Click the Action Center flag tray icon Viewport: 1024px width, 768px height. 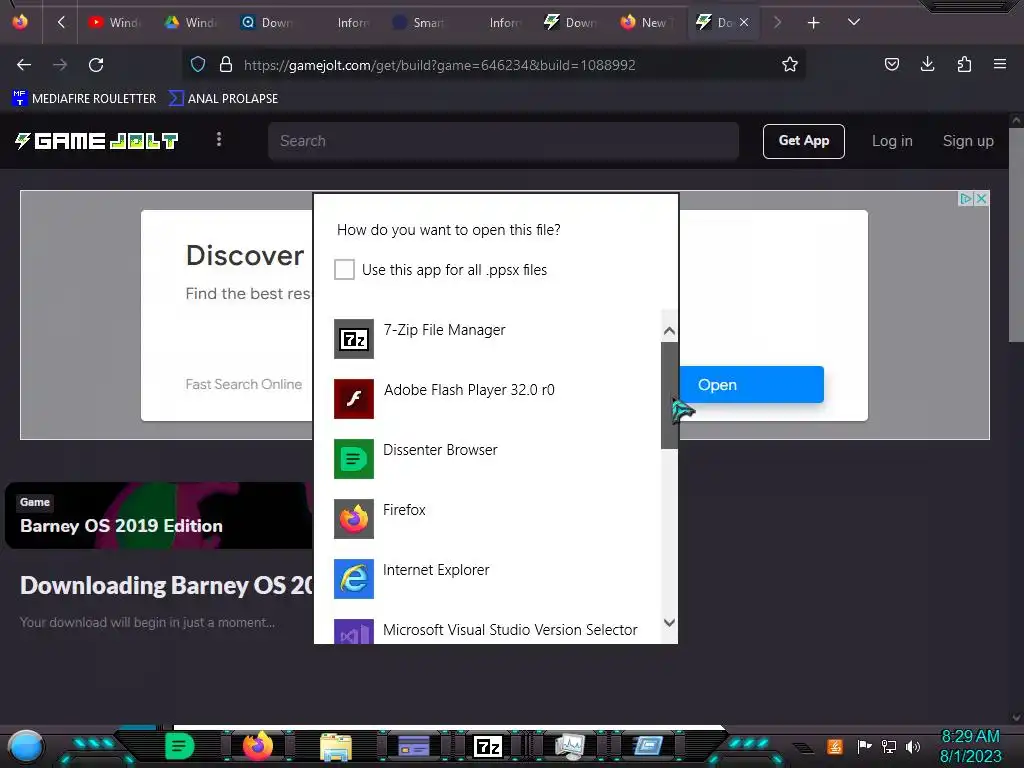coord(864,746)
